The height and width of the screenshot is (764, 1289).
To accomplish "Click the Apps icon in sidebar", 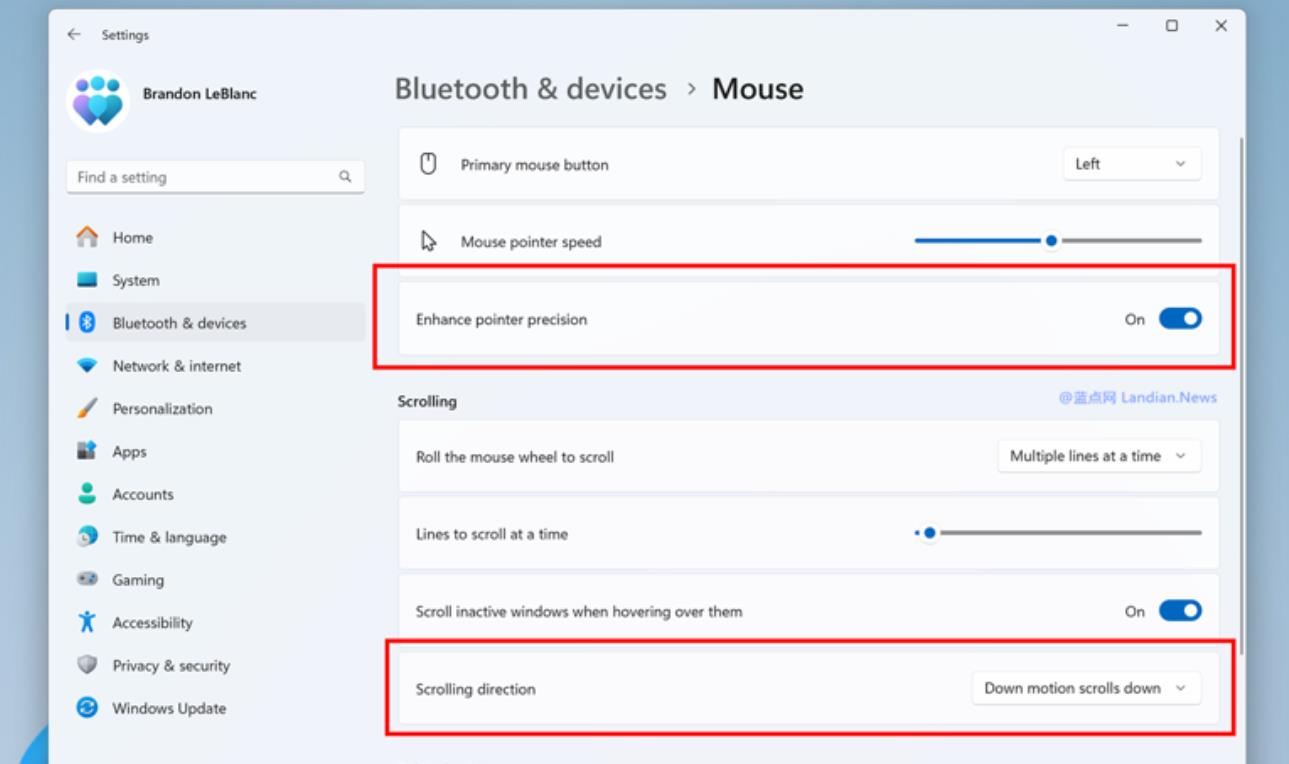I will 88,451.
